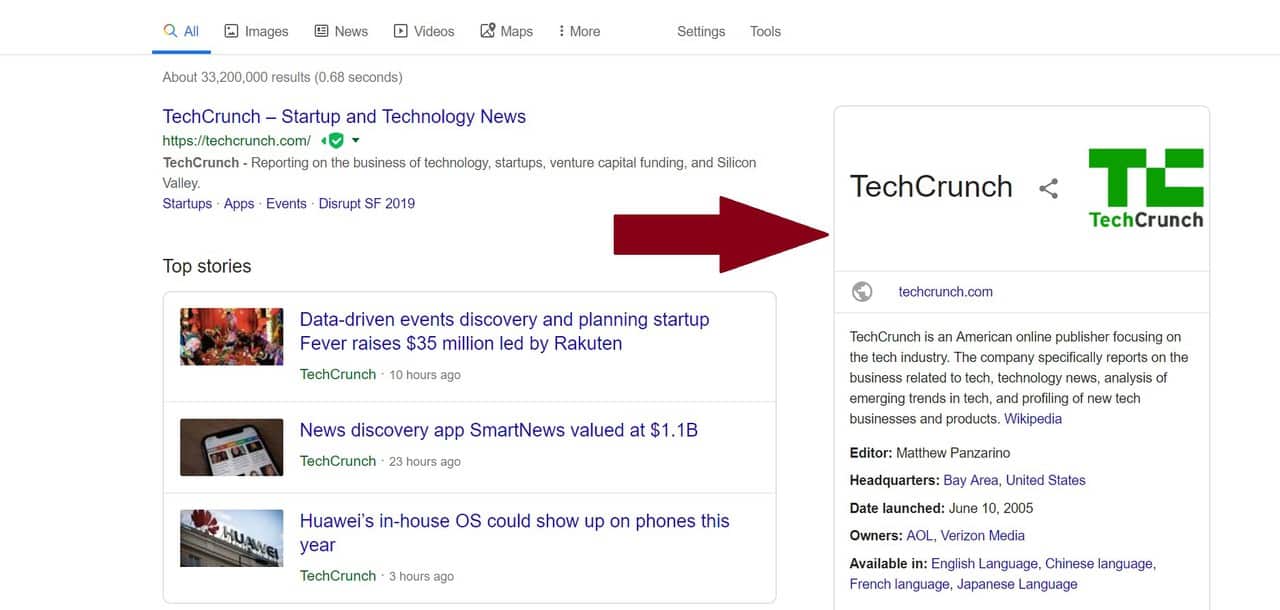Click the share icon beside TechCrunch title
The height and width of the screenshot is (610, 1280).
pyautogui.click(x=1048, y=188)
